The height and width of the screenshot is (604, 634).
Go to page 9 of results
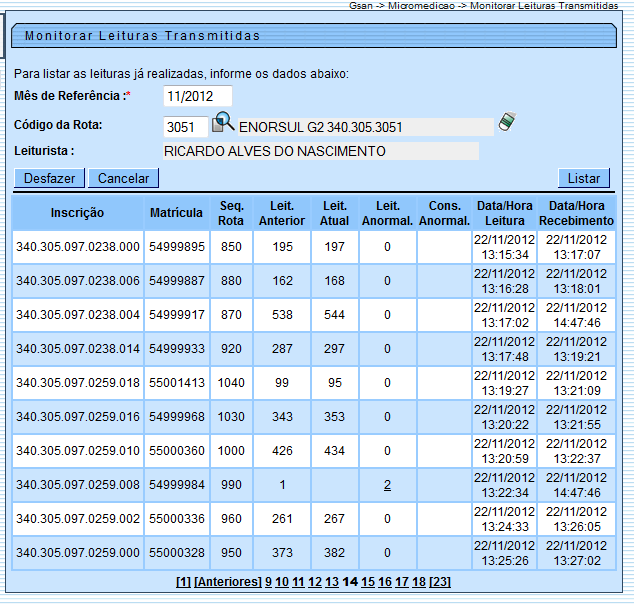[269, 582]
